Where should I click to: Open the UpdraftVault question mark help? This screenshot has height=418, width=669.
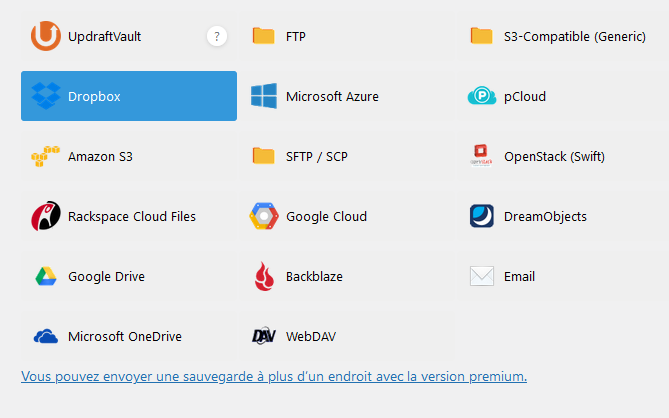tap(217, 36)
